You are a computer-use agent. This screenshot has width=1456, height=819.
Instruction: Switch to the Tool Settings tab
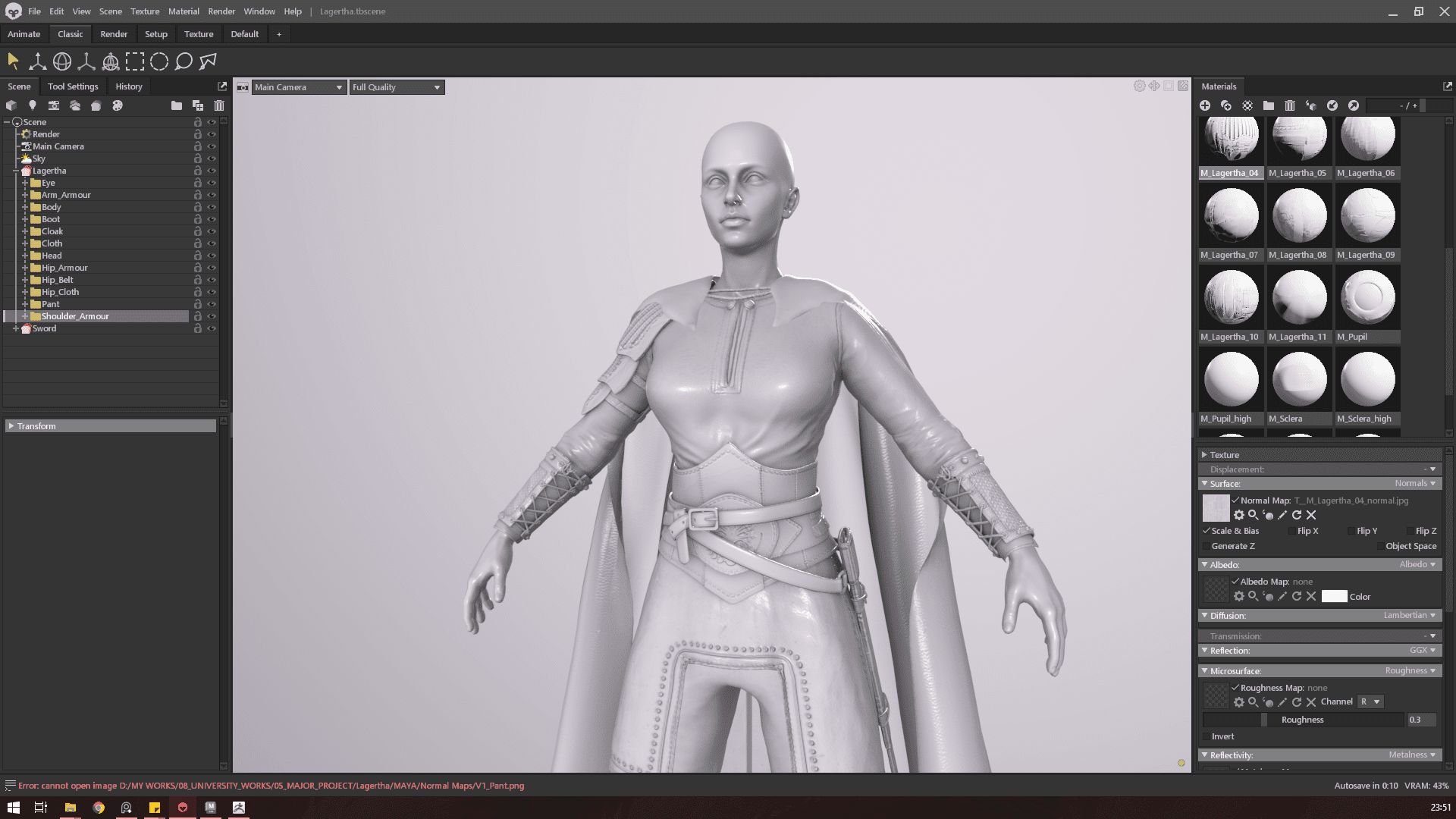[x=73, y=86]
